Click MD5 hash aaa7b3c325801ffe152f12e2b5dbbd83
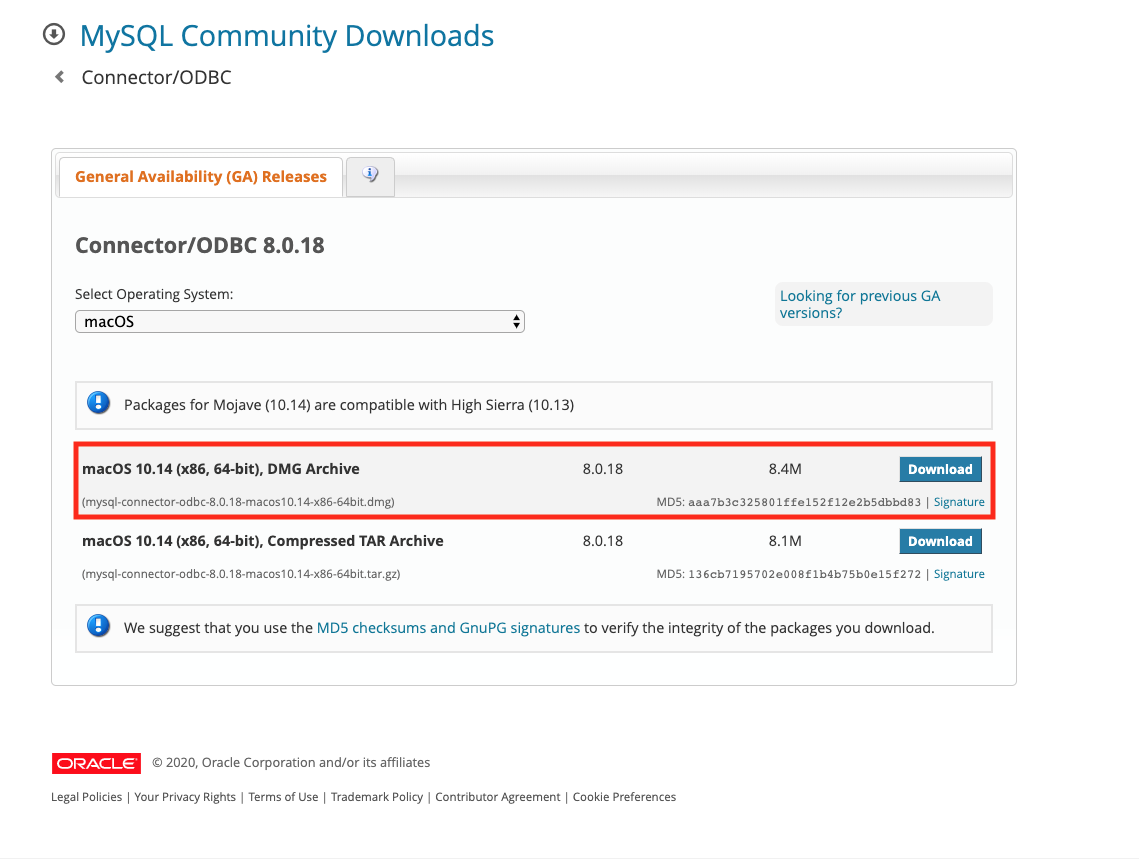 [x=804, y=502]
